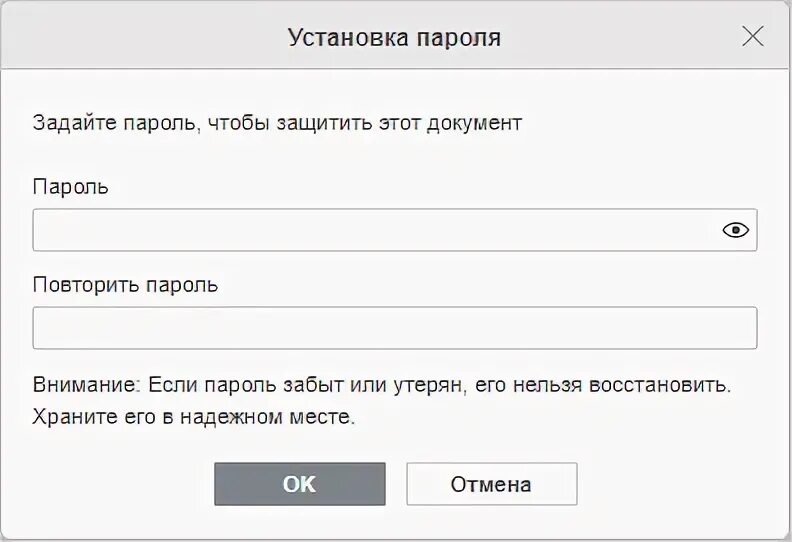Click the Пароль field label
This screenshot has width=792, height=542.
click(70, 187)
